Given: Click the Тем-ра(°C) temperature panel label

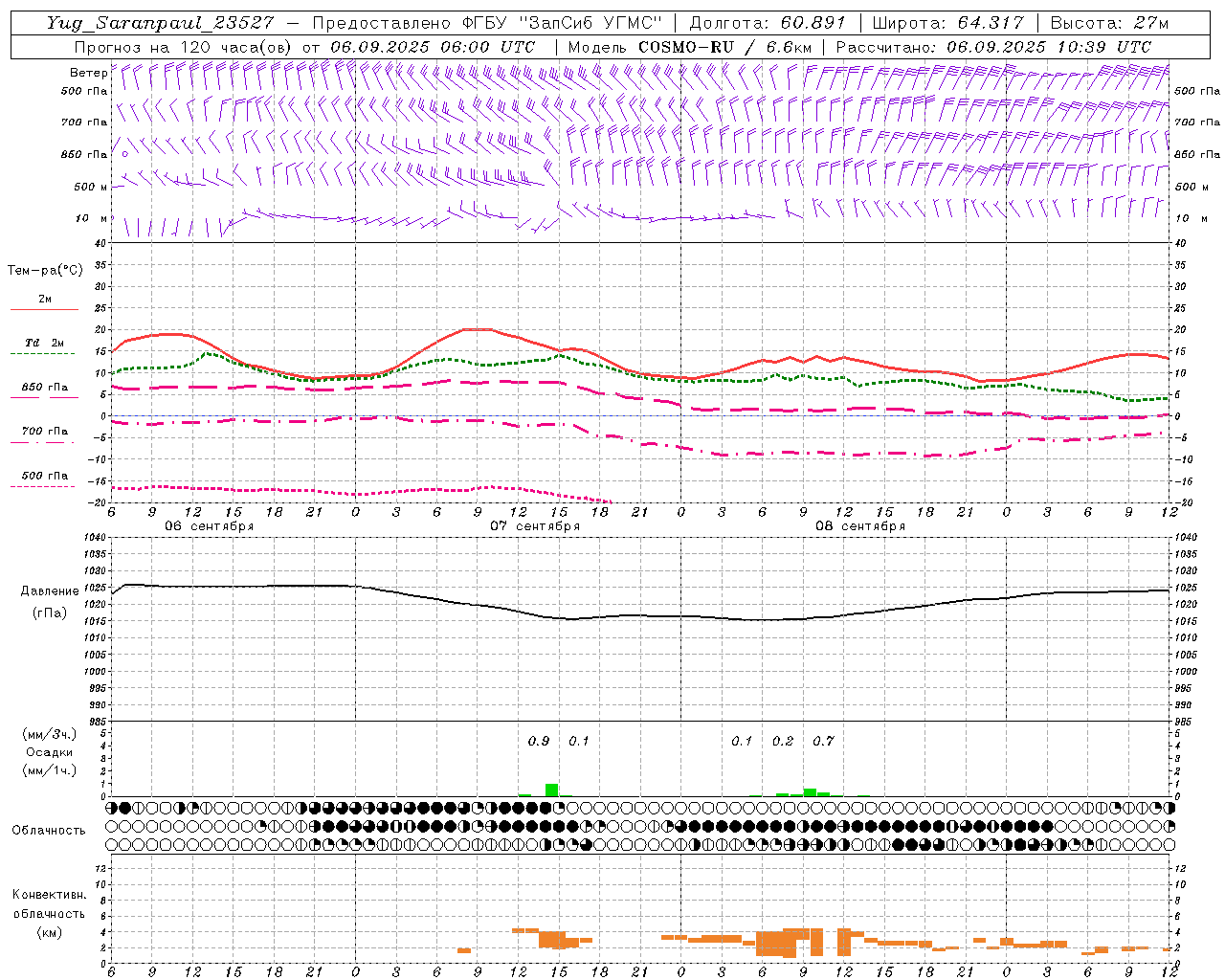Looking at the screenshot, I should [x=45, y=271].
